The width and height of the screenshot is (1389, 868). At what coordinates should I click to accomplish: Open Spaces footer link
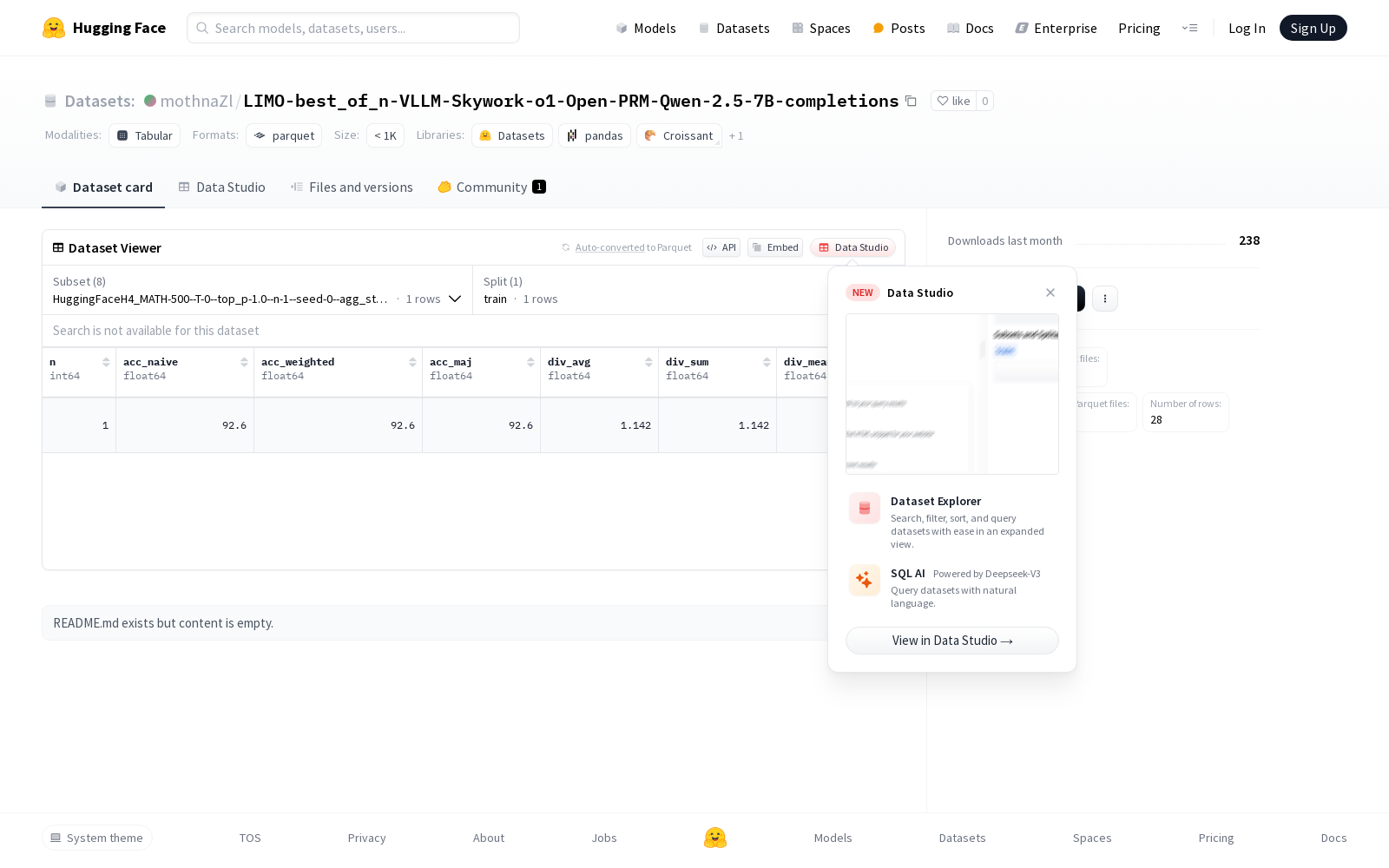point(1092,838)
